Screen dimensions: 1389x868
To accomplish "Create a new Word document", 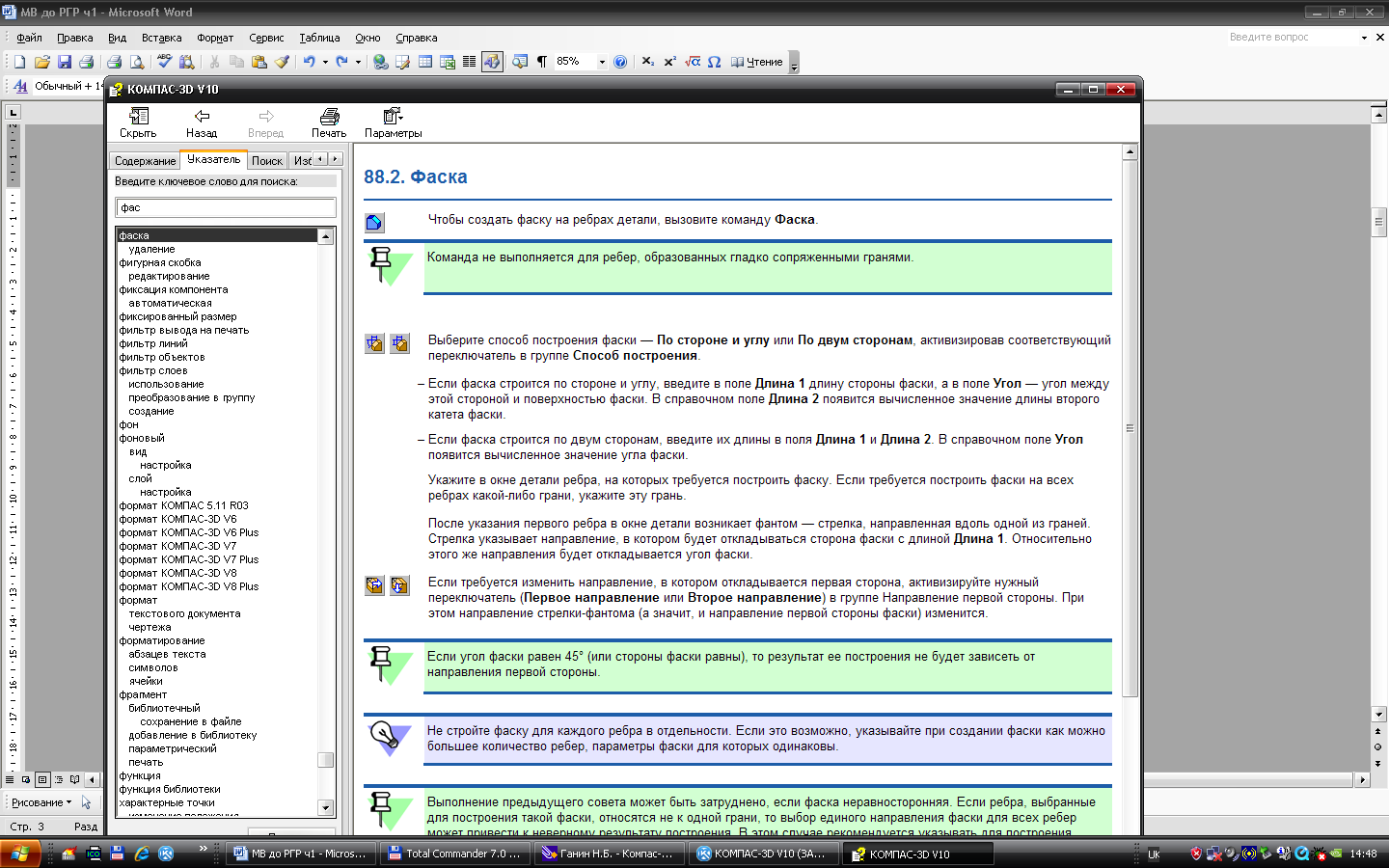I will (x=19, y=62).
